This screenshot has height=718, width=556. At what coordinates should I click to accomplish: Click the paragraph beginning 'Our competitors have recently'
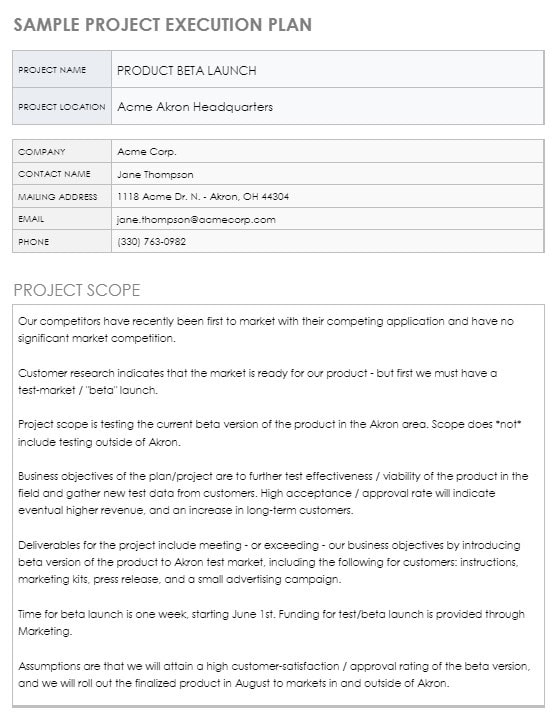pos(266,330)
